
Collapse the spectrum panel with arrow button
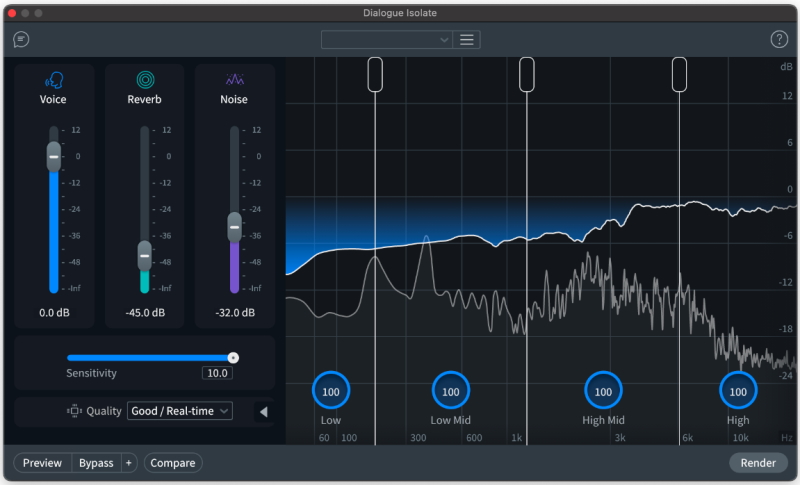263,412
